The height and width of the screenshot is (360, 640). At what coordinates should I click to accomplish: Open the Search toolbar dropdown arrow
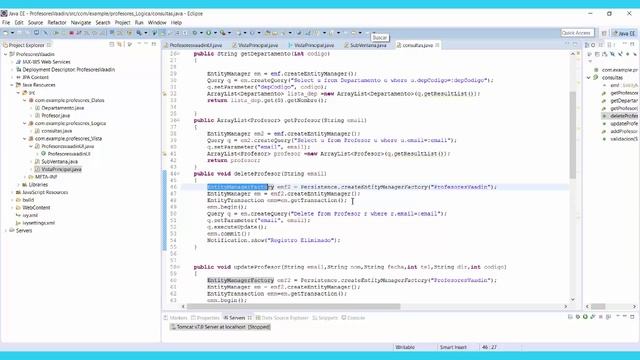pos(146,33)
